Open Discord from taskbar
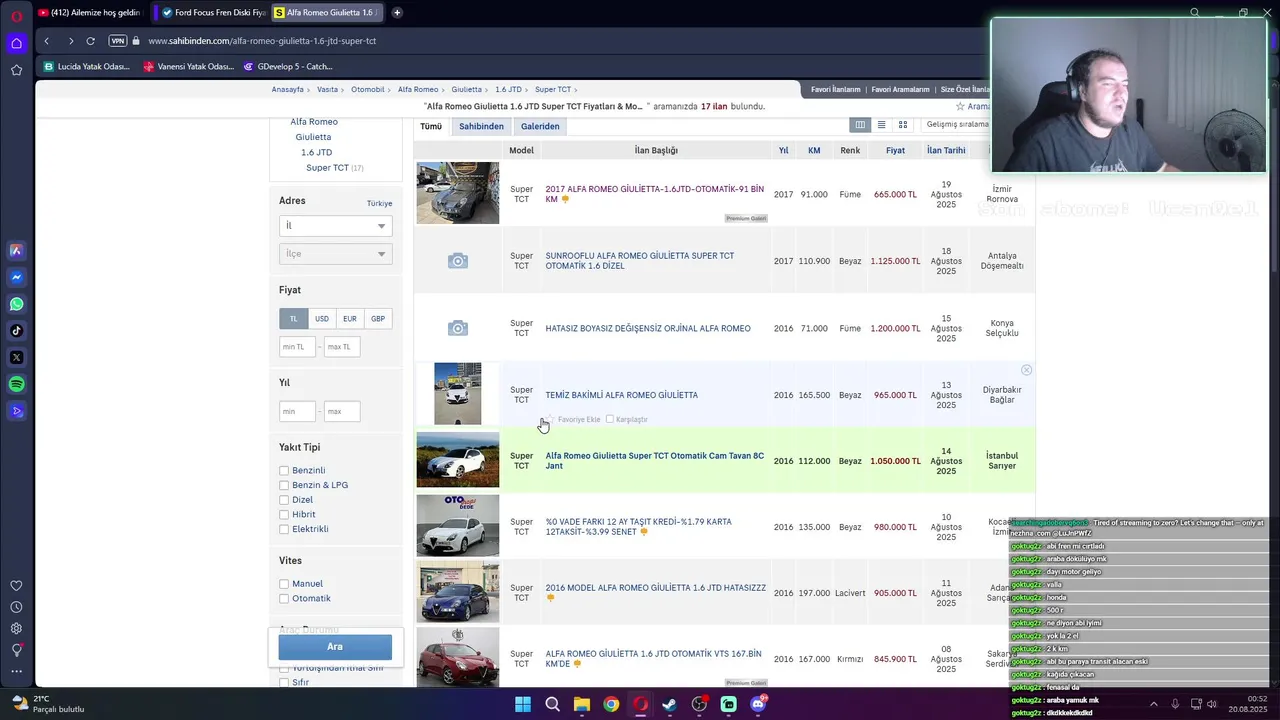1280x720 pixels. tap(758, 704)
